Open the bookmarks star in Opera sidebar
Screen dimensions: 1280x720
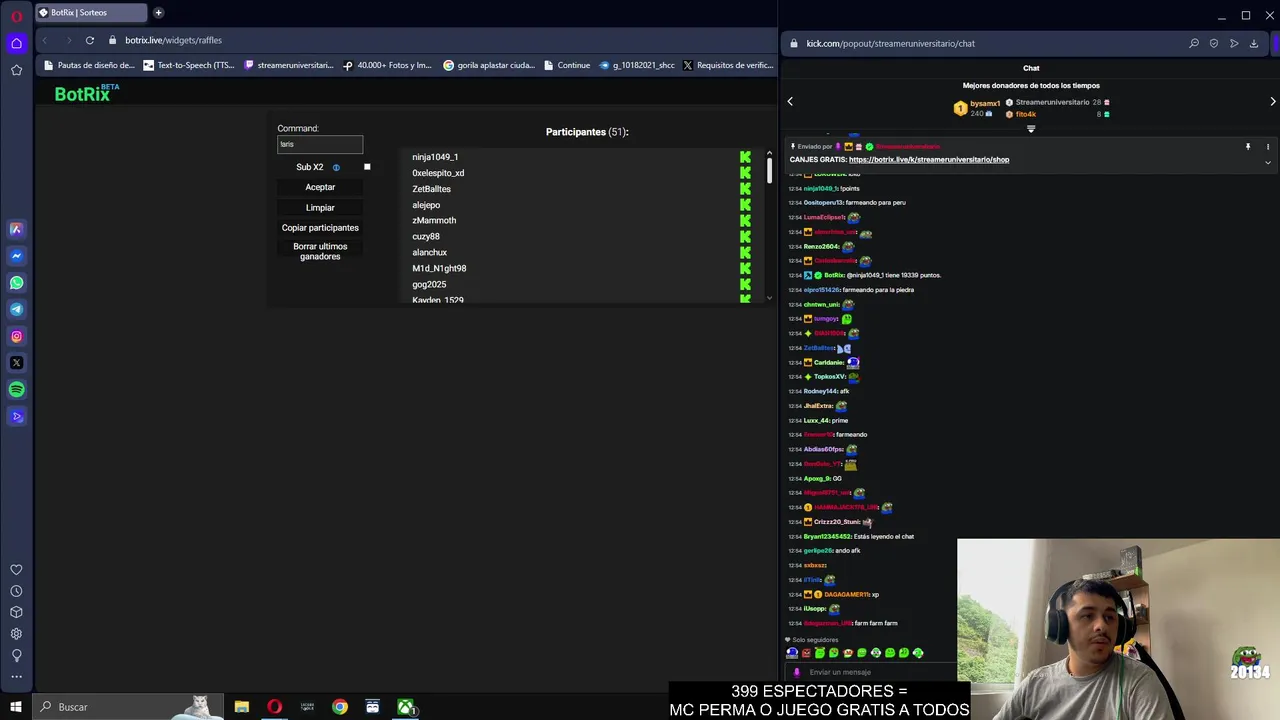click(16, 70)
